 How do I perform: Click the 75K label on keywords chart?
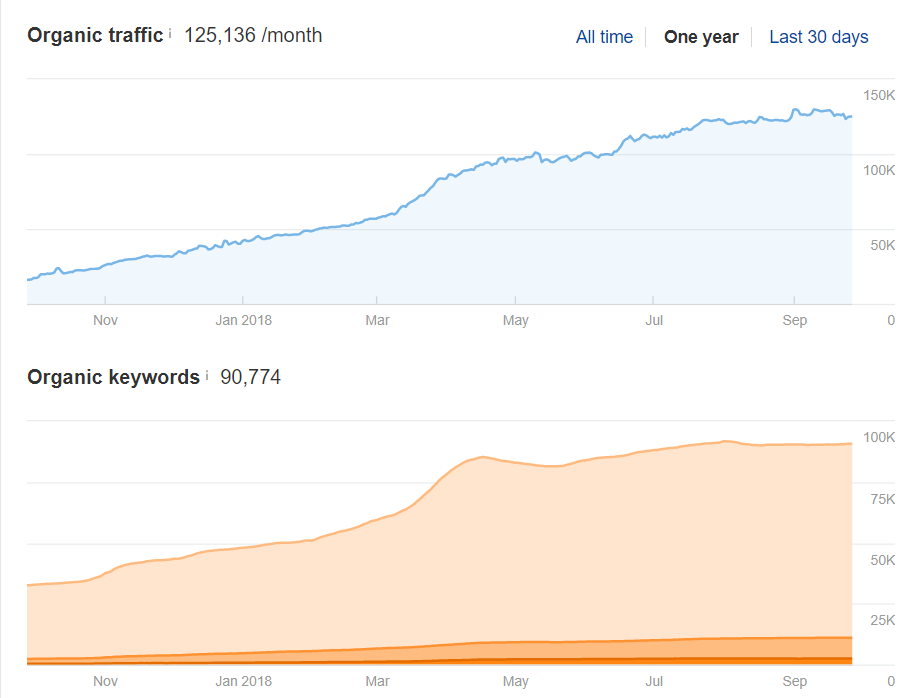[882, 499]
